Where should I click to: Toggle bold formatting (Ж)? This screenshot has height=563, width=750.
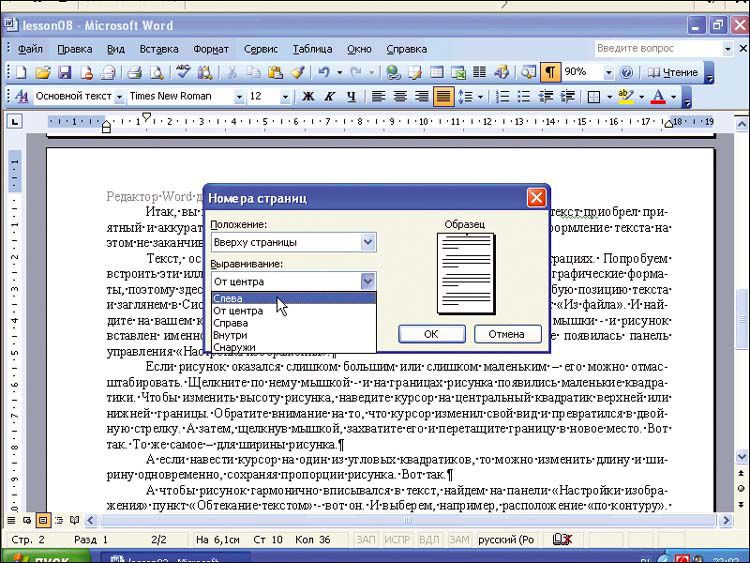[x=308, y=97]
